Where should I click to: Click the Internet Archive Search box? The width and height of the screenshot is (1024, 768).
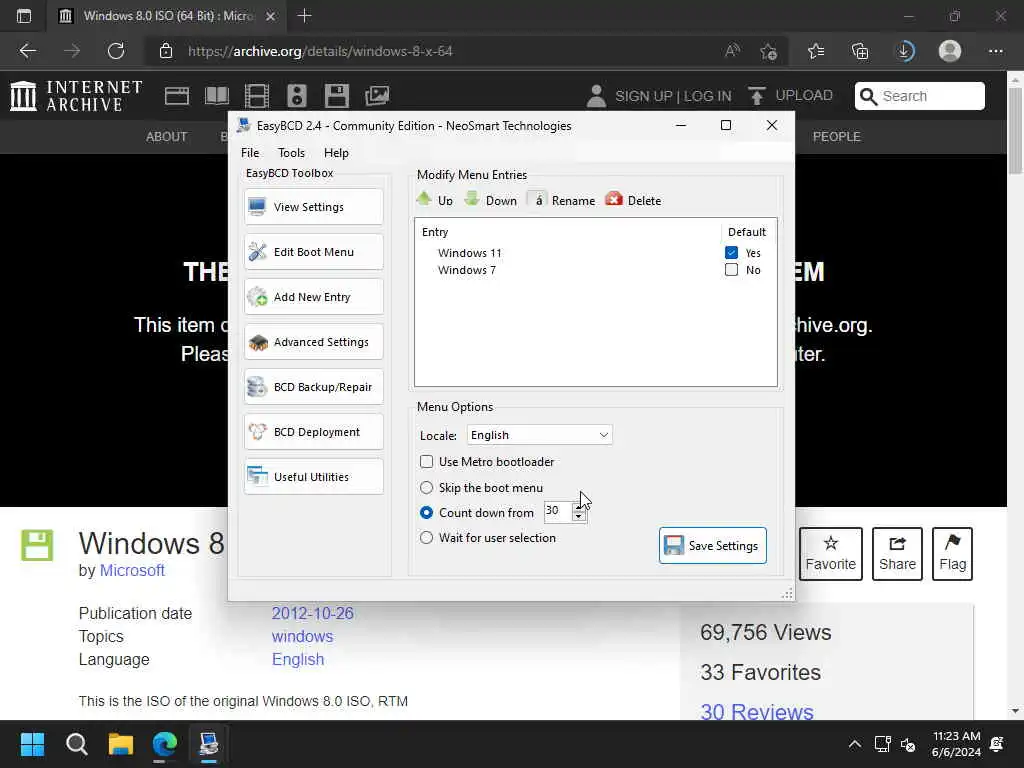[920, 96]
